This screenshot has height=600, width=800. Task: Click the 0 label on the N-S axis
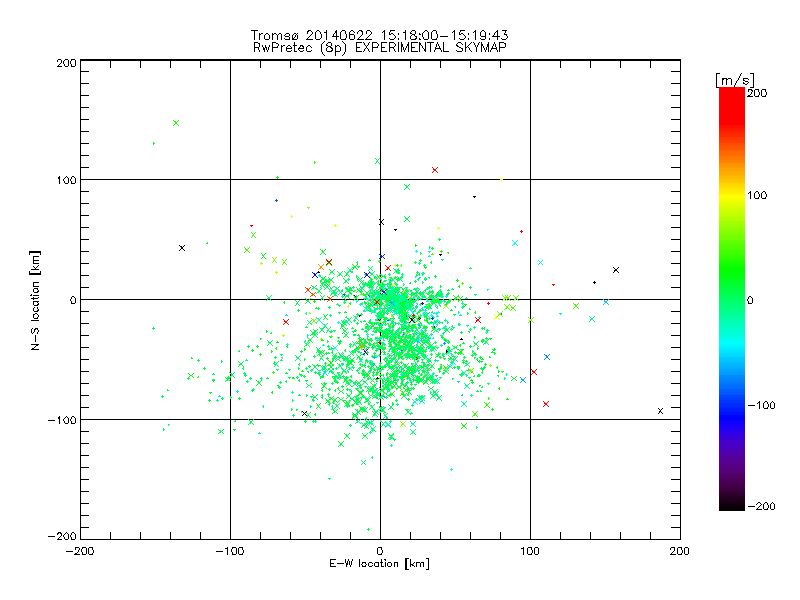(73, 300)
